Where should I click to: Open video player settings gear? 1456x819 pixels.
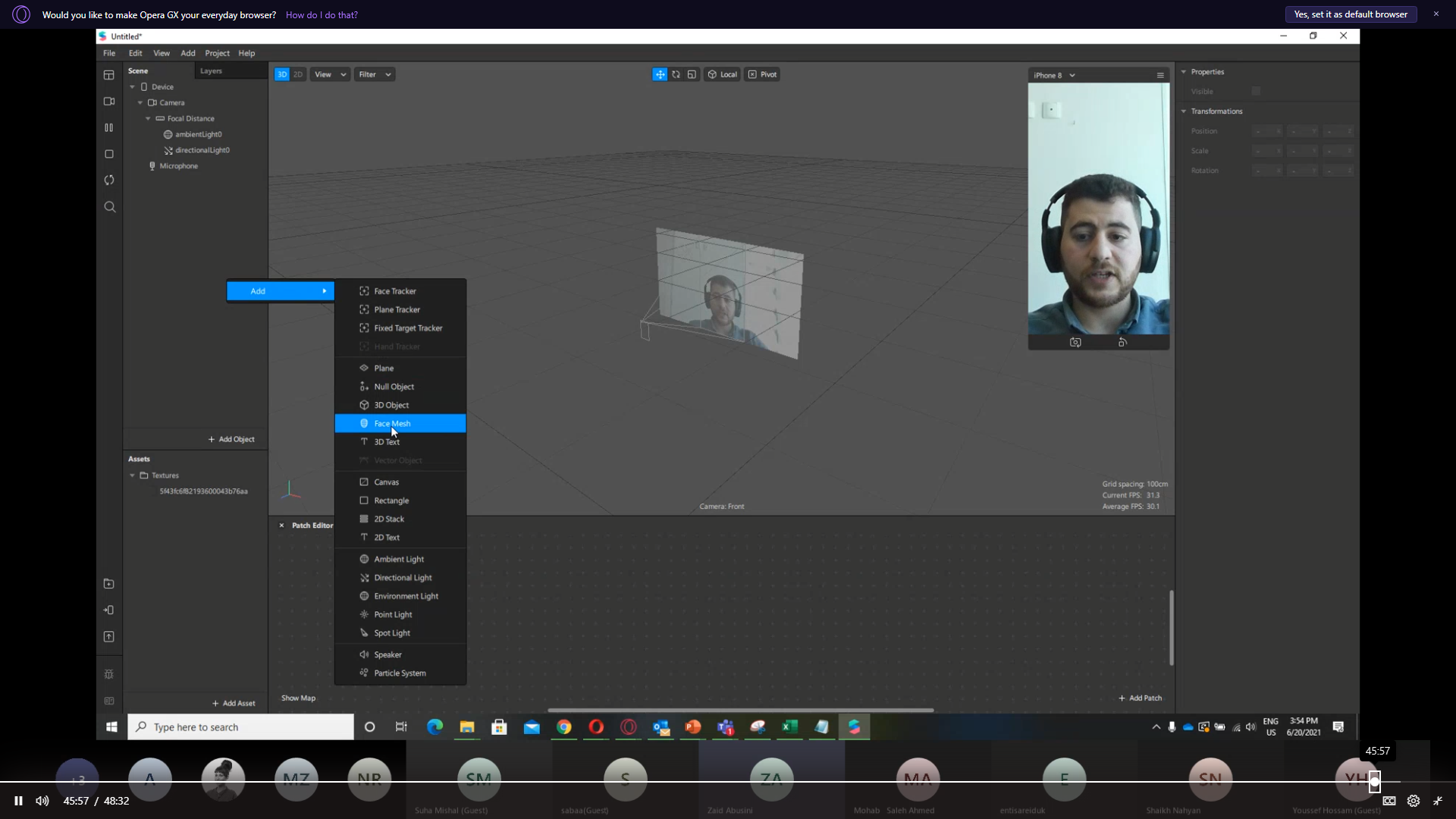(x=1414, y=801)
